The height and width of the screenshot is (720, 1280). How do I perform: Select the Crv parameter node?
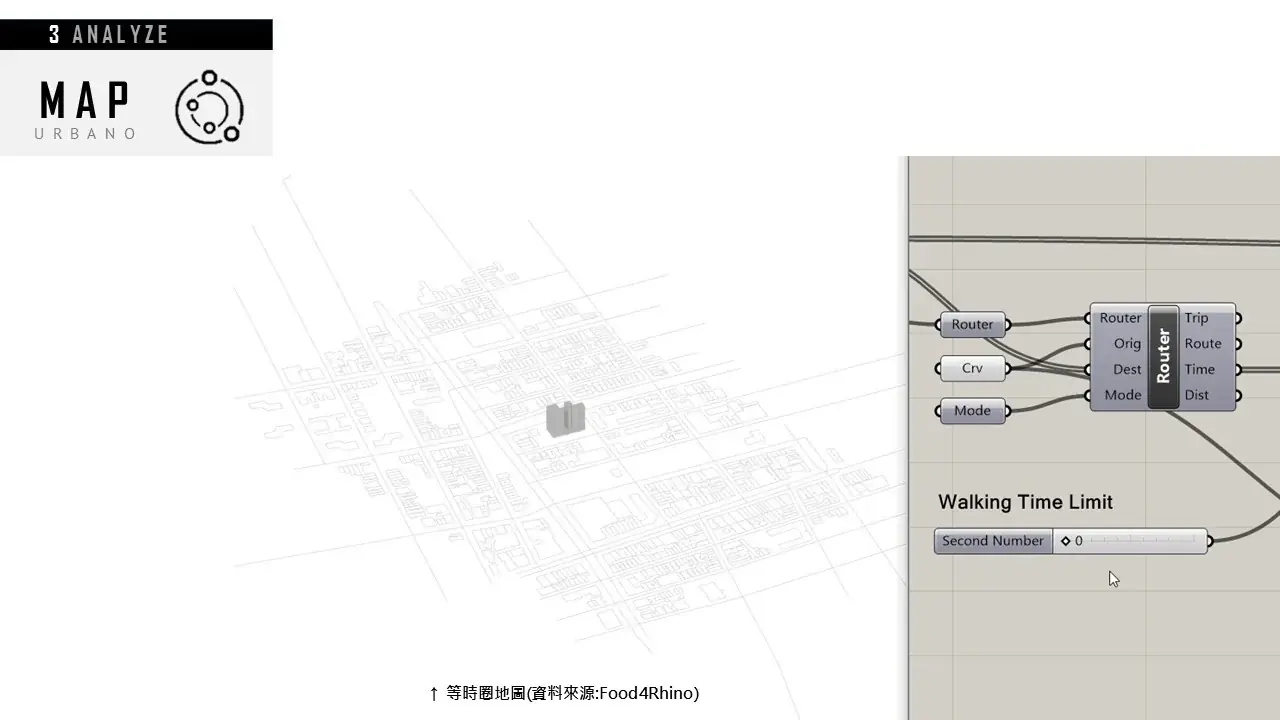point(972,368)
